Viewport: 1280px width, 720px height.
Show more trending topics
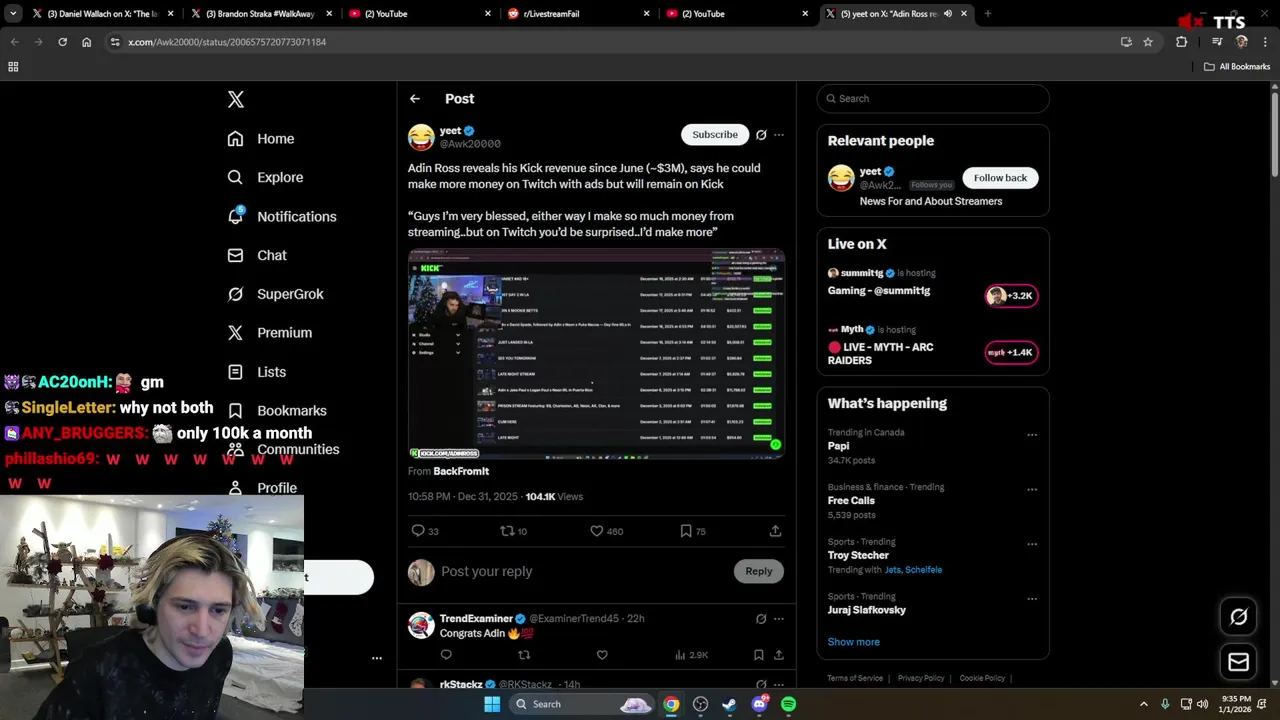click(x=854, y=642)
